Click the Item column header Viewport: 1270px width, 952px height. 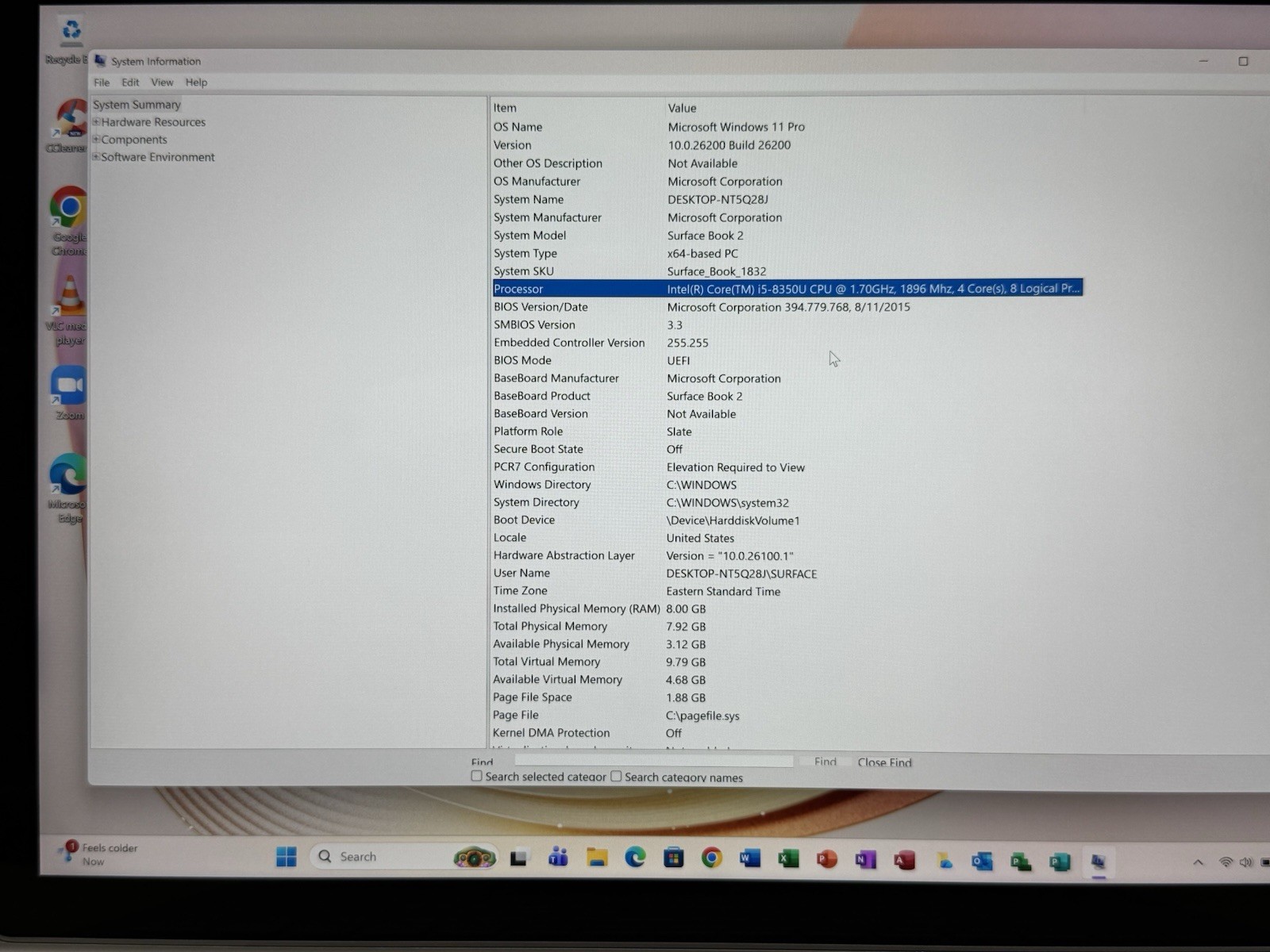tap(577, 108)
